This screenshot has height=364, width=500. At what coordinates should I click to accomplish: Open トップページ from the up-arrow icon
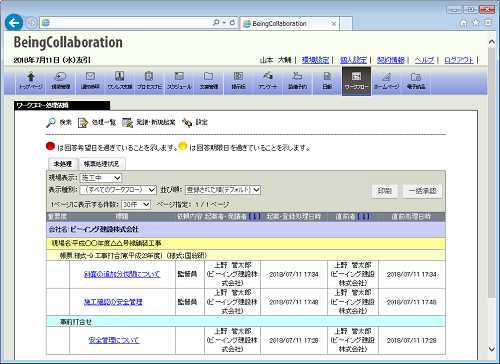[x=31, y=81]
